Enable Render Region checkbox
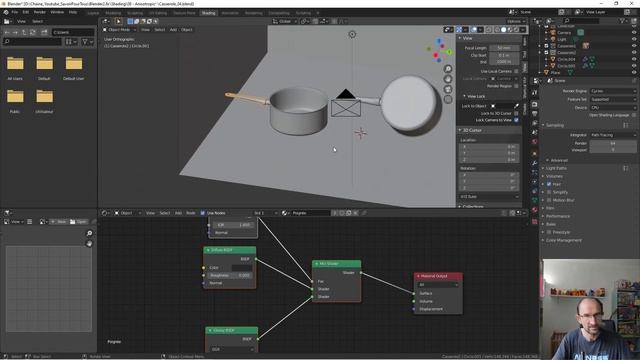This screenshot has height=360, width=640. coord(516,86)
